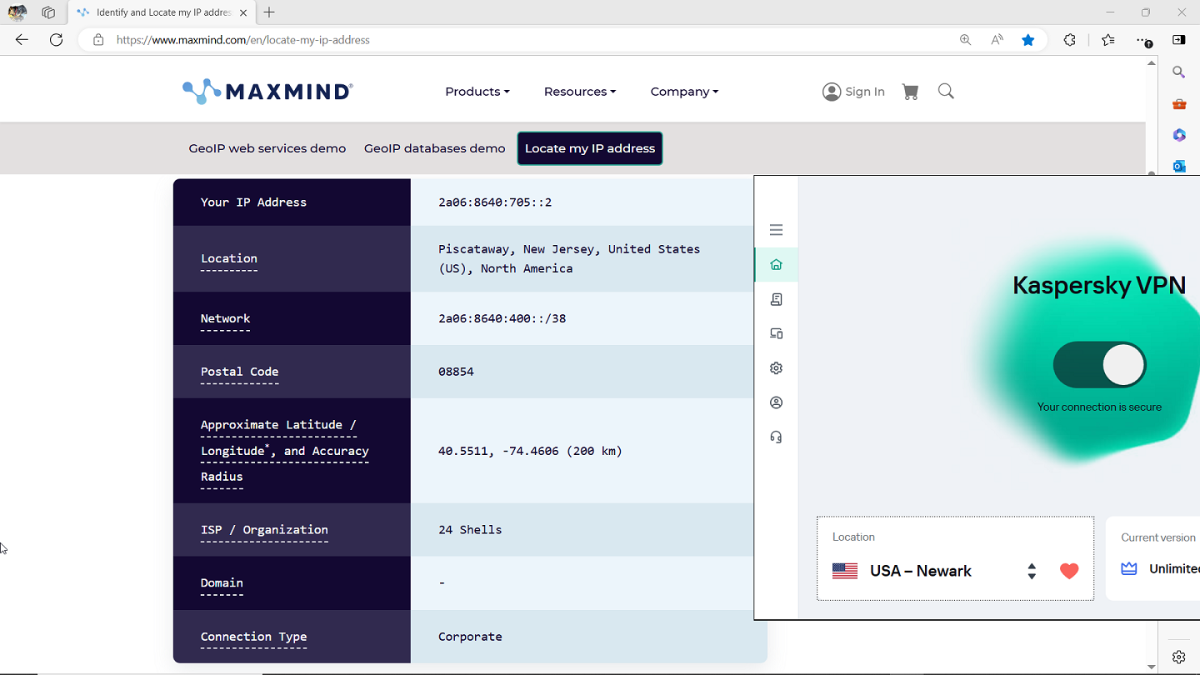Switch to GeoIP databases demo tab
The image size is (1200, 675).
point(434,149)
